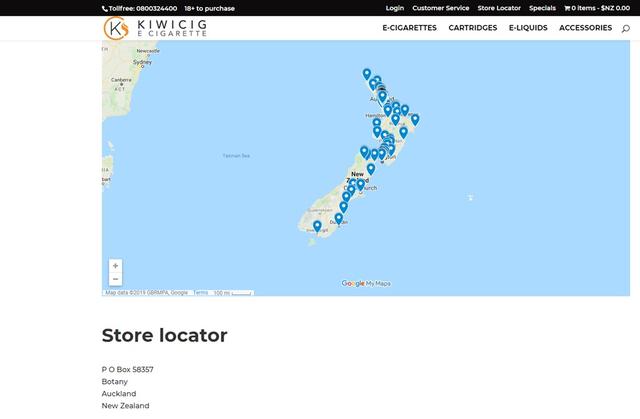Click the Auckland address line below Botany

click(119, 394)
